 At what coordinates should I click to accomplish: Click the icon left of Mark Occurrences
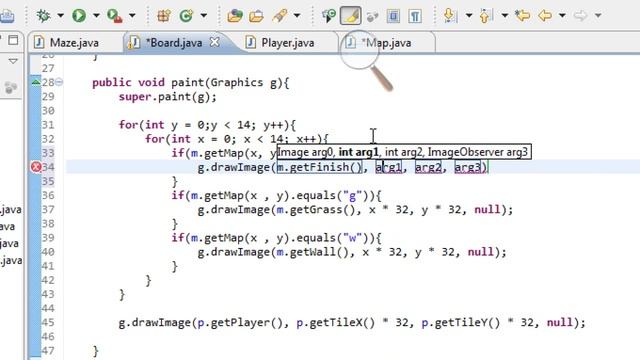point(329,16)
